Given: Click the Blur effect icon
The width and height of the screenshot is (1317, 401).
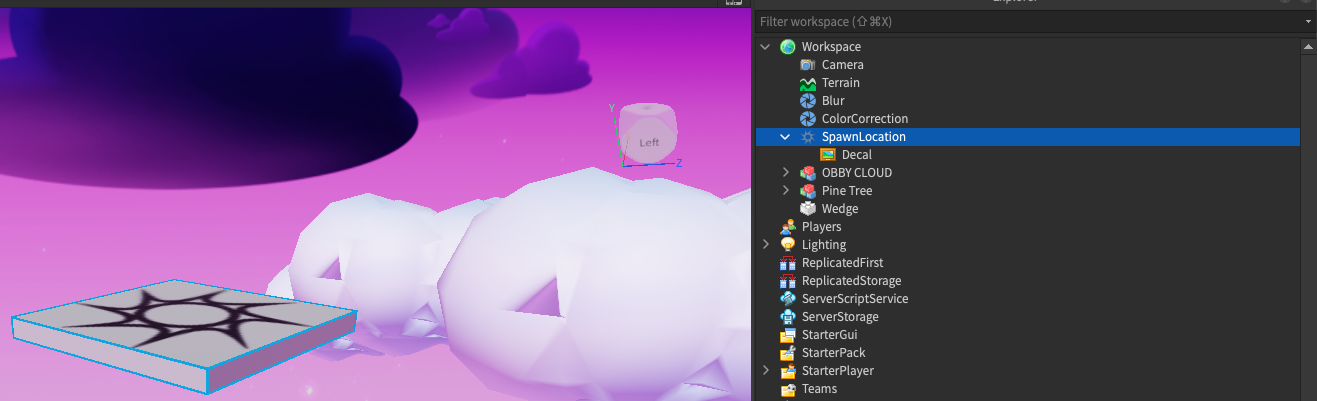Looking at the screenshot, I should 808,101.
